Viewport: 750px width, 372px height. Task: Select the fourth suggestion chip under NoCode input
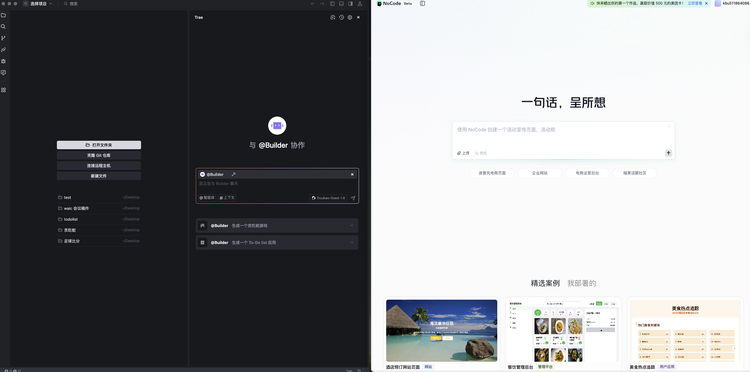635,173
